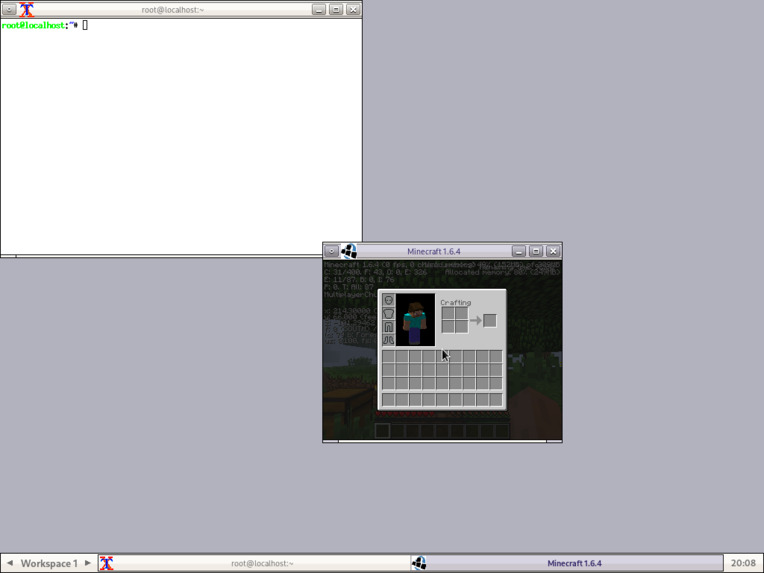Focus the terminal command prompt

point(45,25)
